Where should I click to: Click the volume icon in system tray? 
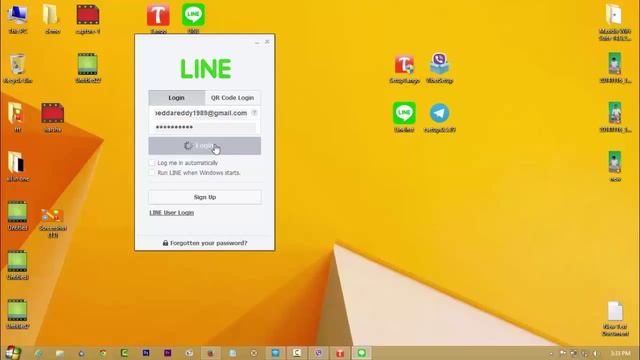[595, 353]
